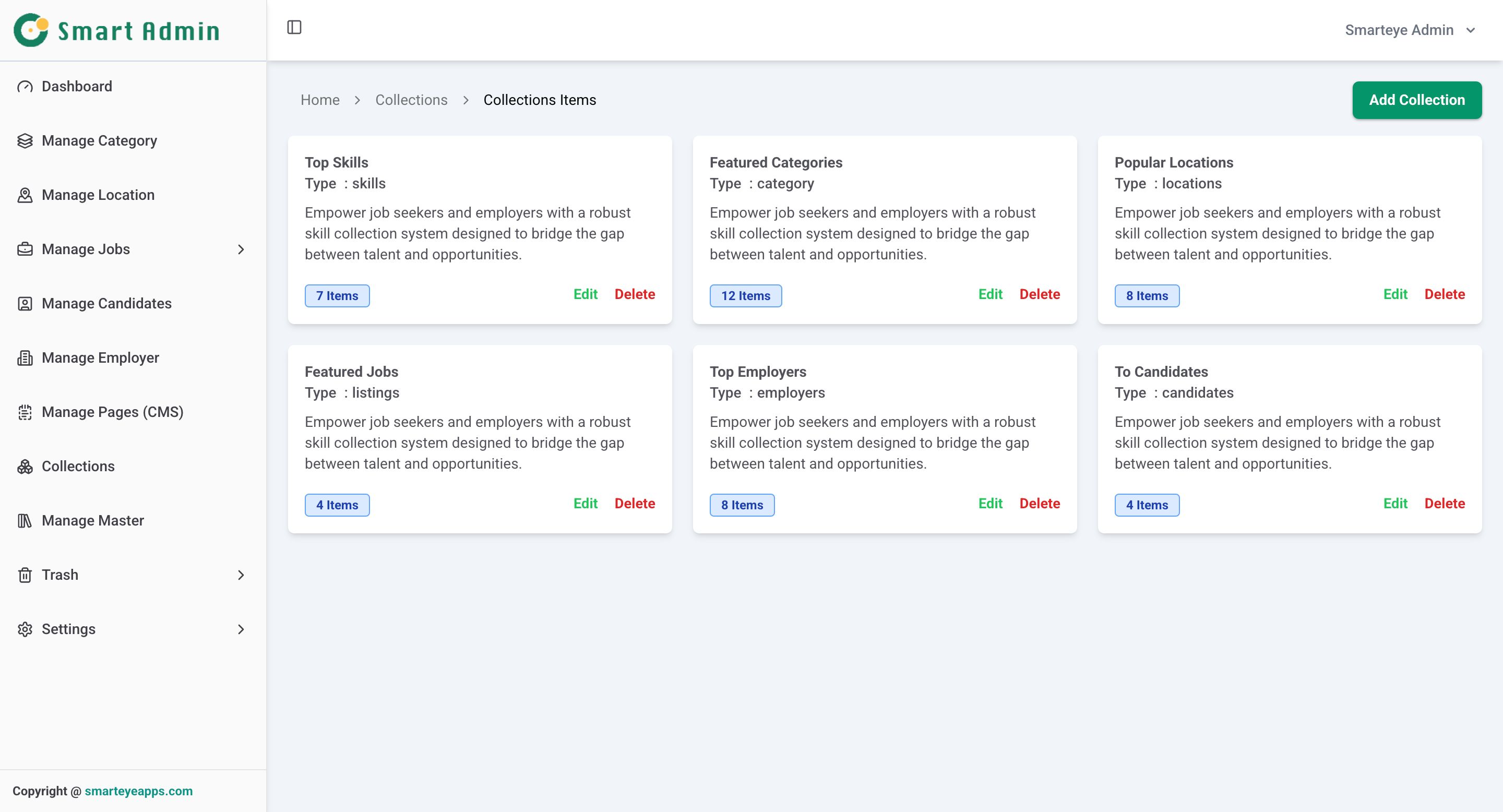Click the Manage Candidates person icon
The width and height of the screenshot is (1503, 812).
click(x=25, y=304)
